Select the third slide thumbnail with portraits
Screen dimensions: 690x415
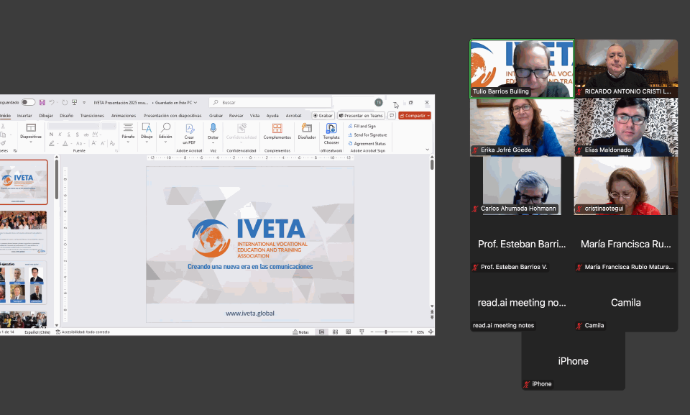[23, 283]
